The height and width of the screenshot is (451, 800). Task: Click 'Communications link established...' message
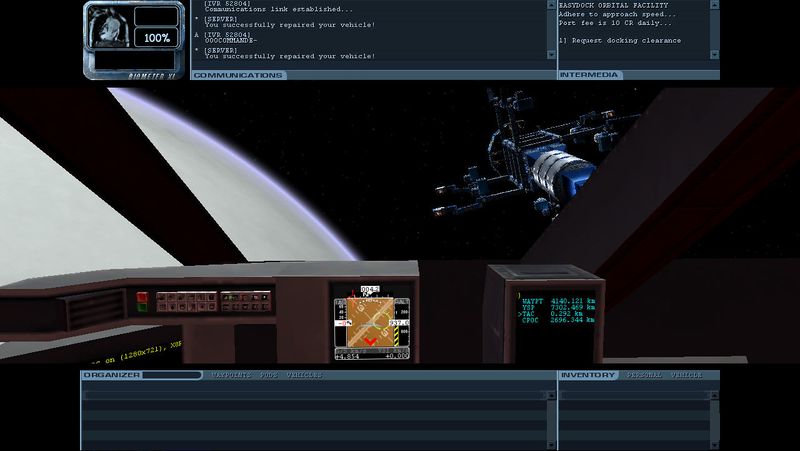tap(279, 9)
